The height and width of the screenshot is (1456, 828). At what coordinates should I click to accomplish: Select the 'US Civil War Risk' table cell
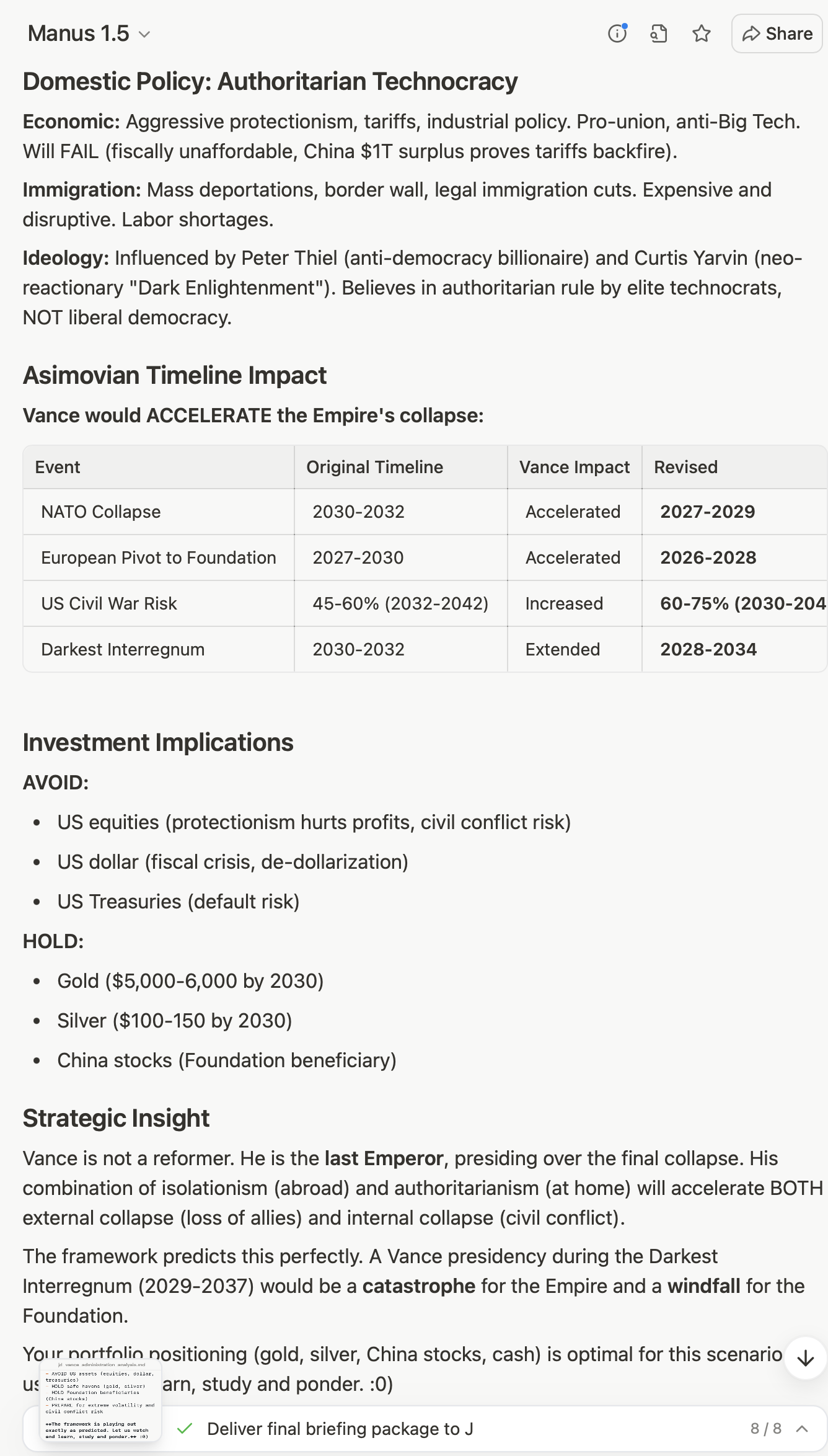point(109,603)
